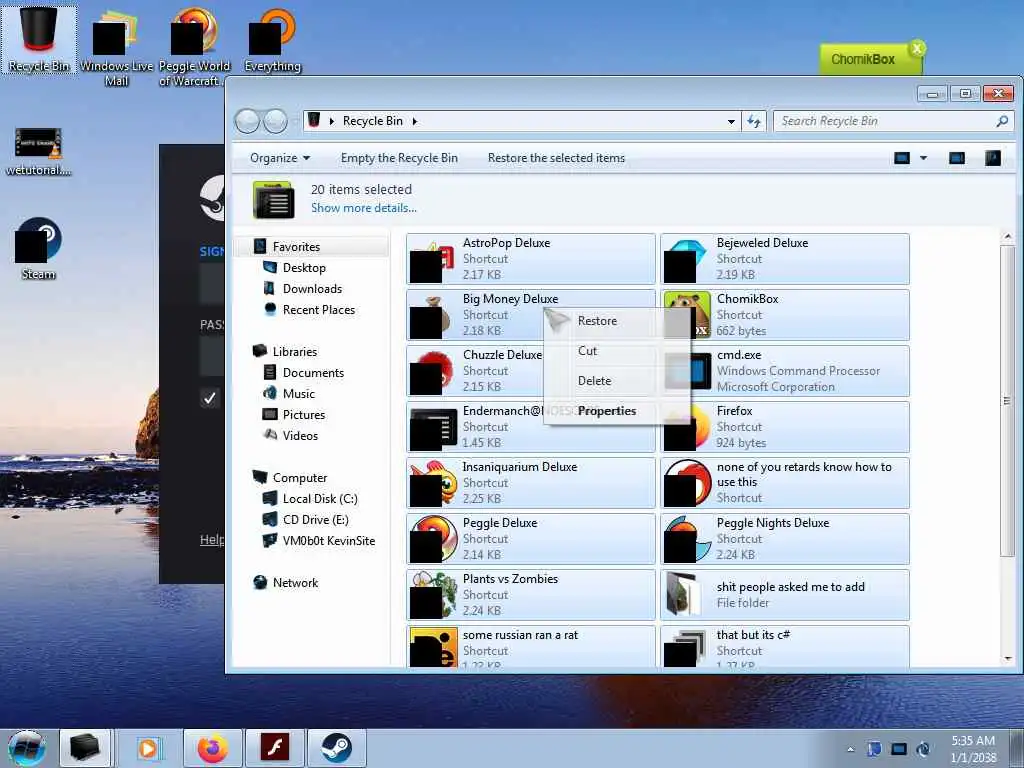The image size is (1024, 768).
Task: Expand Libraries in navigation pane
Action: click(x=295, y=351)
